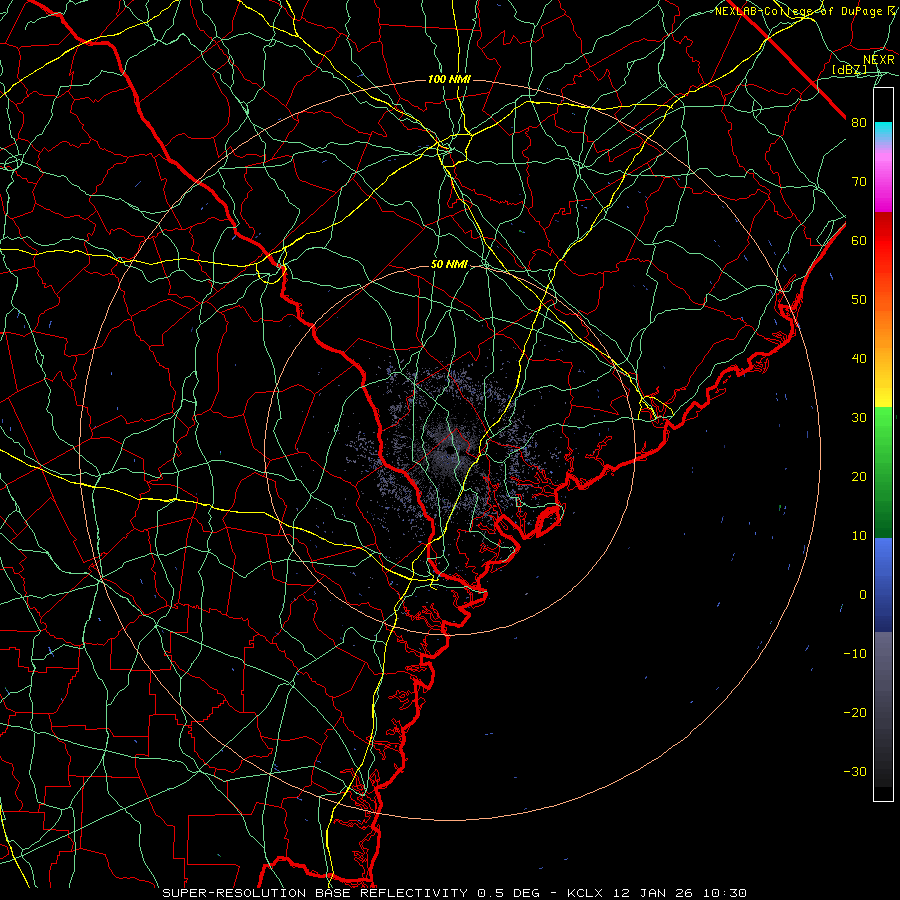Click the 80 value on the dBZ scale
The width and height of the screenshot is (900, 900).
coord(859,122)
